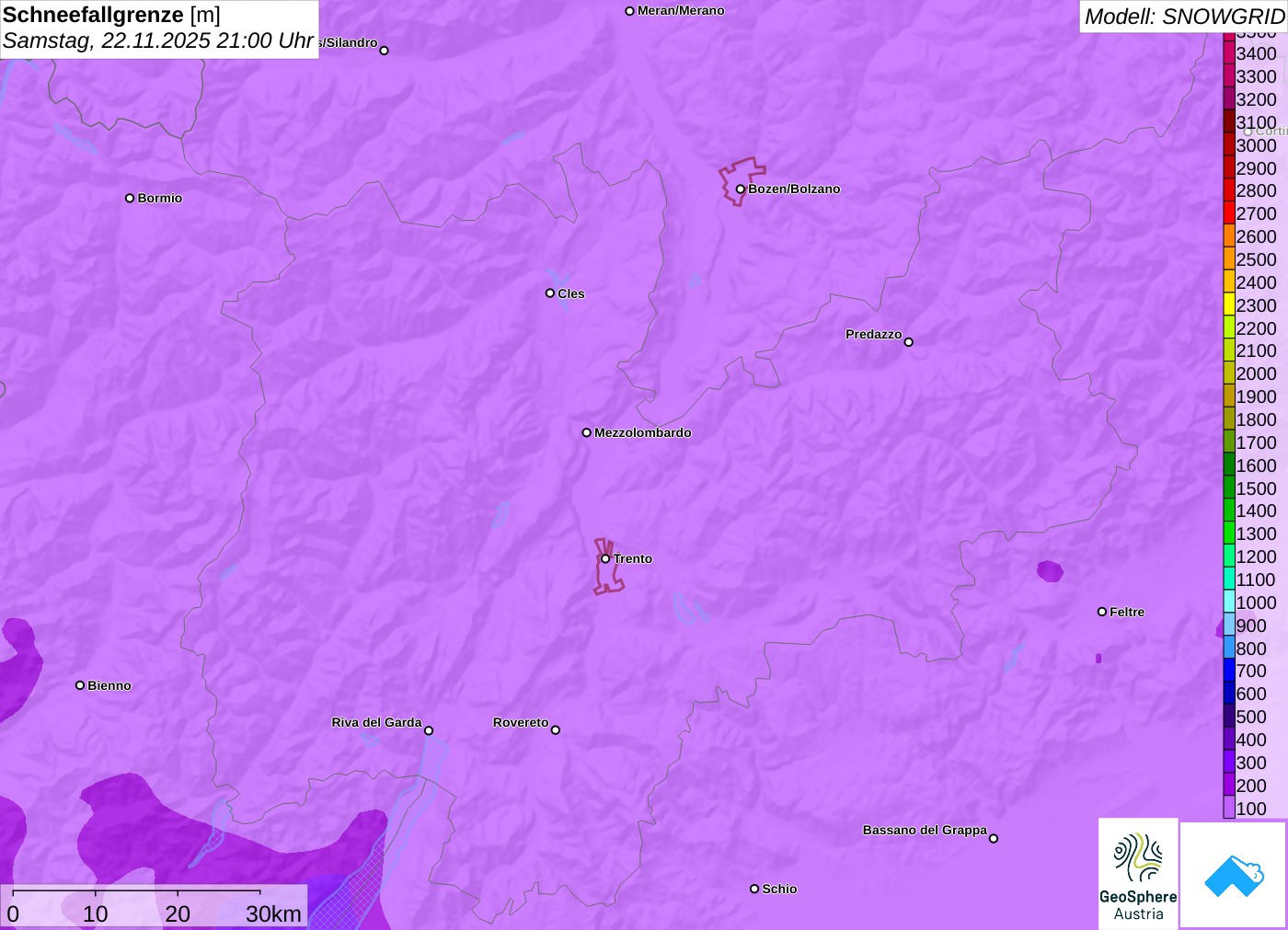Select the 600 m dark blue swatch
This screenshot has height=930, width=1288.
click(1229, 694)
